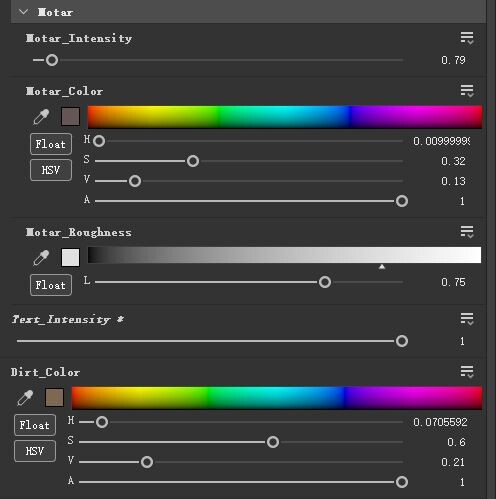Click the Motar_Intensity slider handle

52,60
